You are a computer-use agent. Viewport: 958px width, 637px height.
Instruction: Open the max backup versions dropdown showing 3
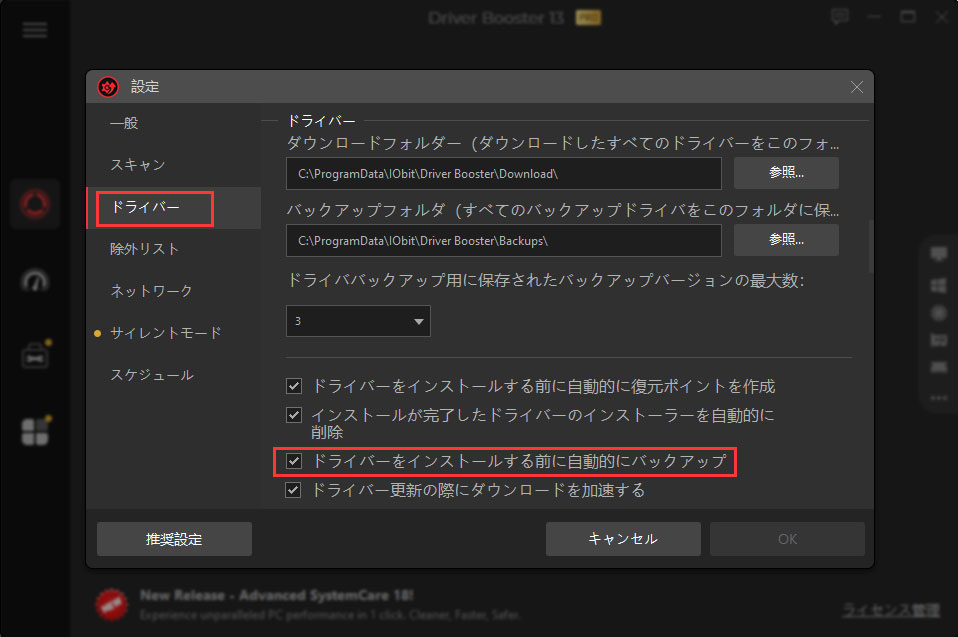[x=358, y=321]
